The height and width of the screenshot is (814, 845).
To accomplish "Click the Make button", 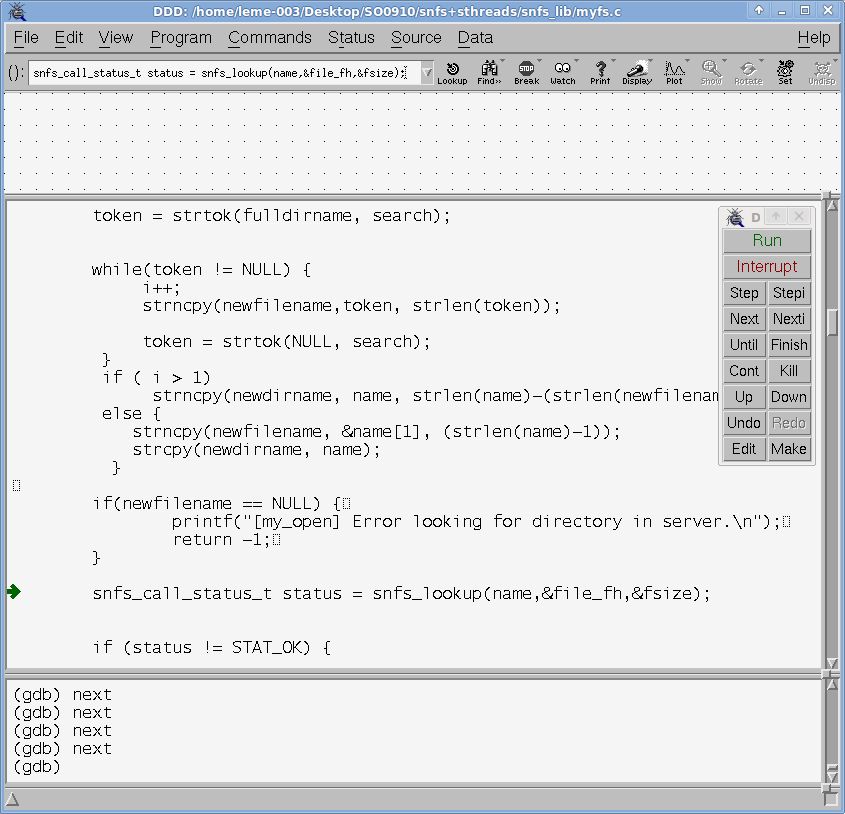I will [789, 449].
